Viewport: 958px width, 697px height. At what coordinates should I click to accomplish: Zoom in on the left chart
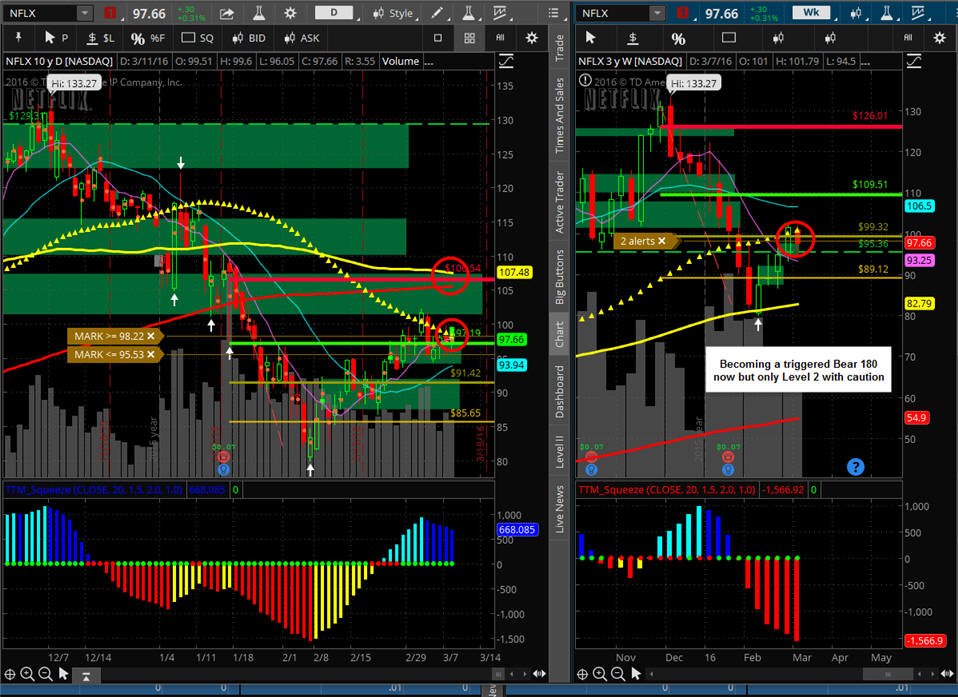click(x=27, y=674)
